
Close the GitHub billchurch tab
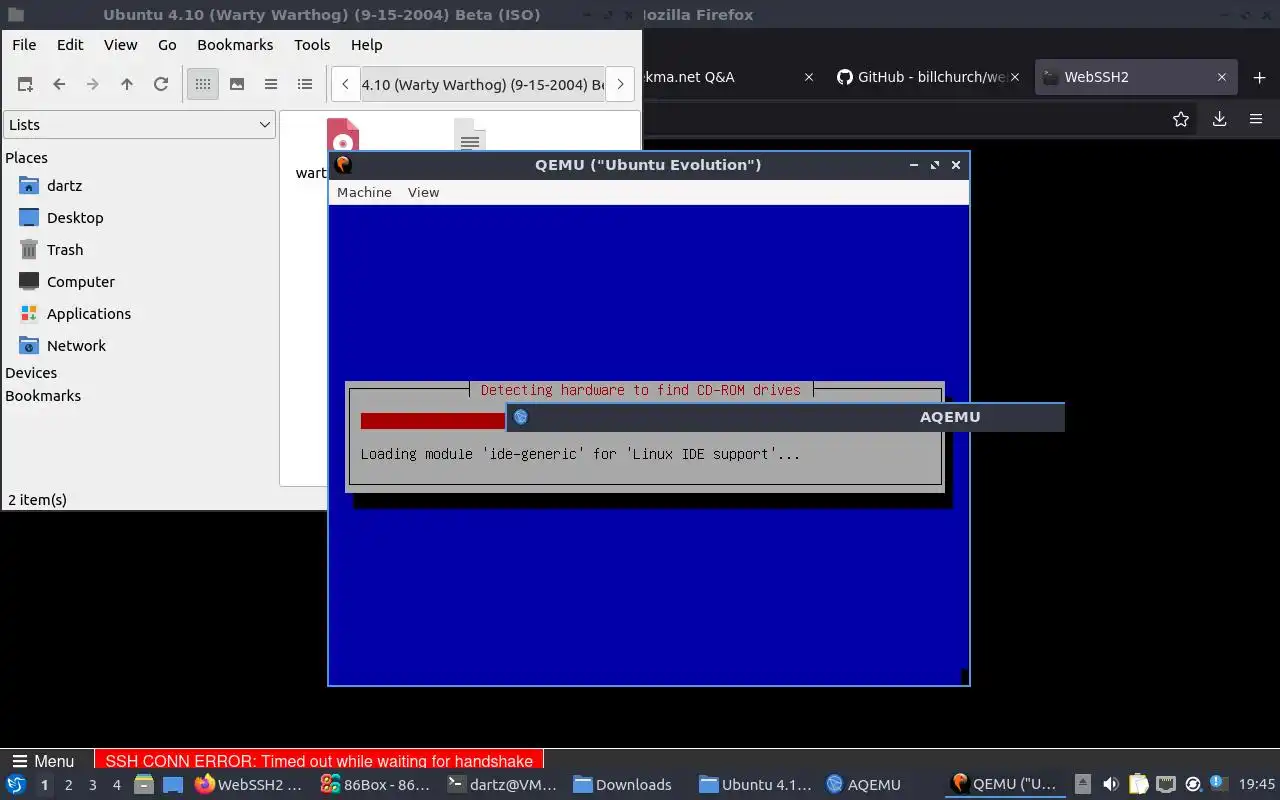tap(1015, 77)
